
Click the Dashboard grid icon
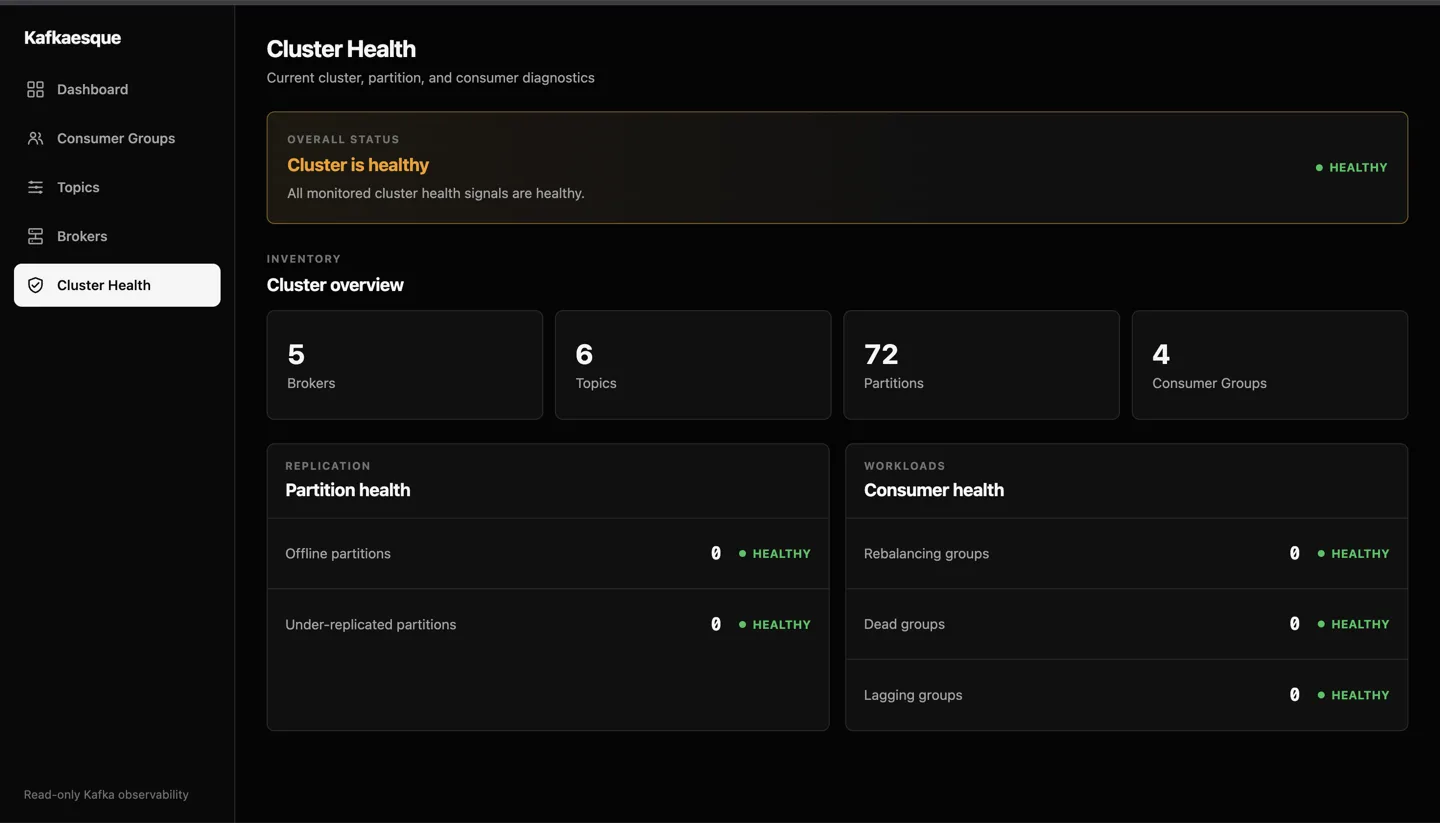coord(35,89)
